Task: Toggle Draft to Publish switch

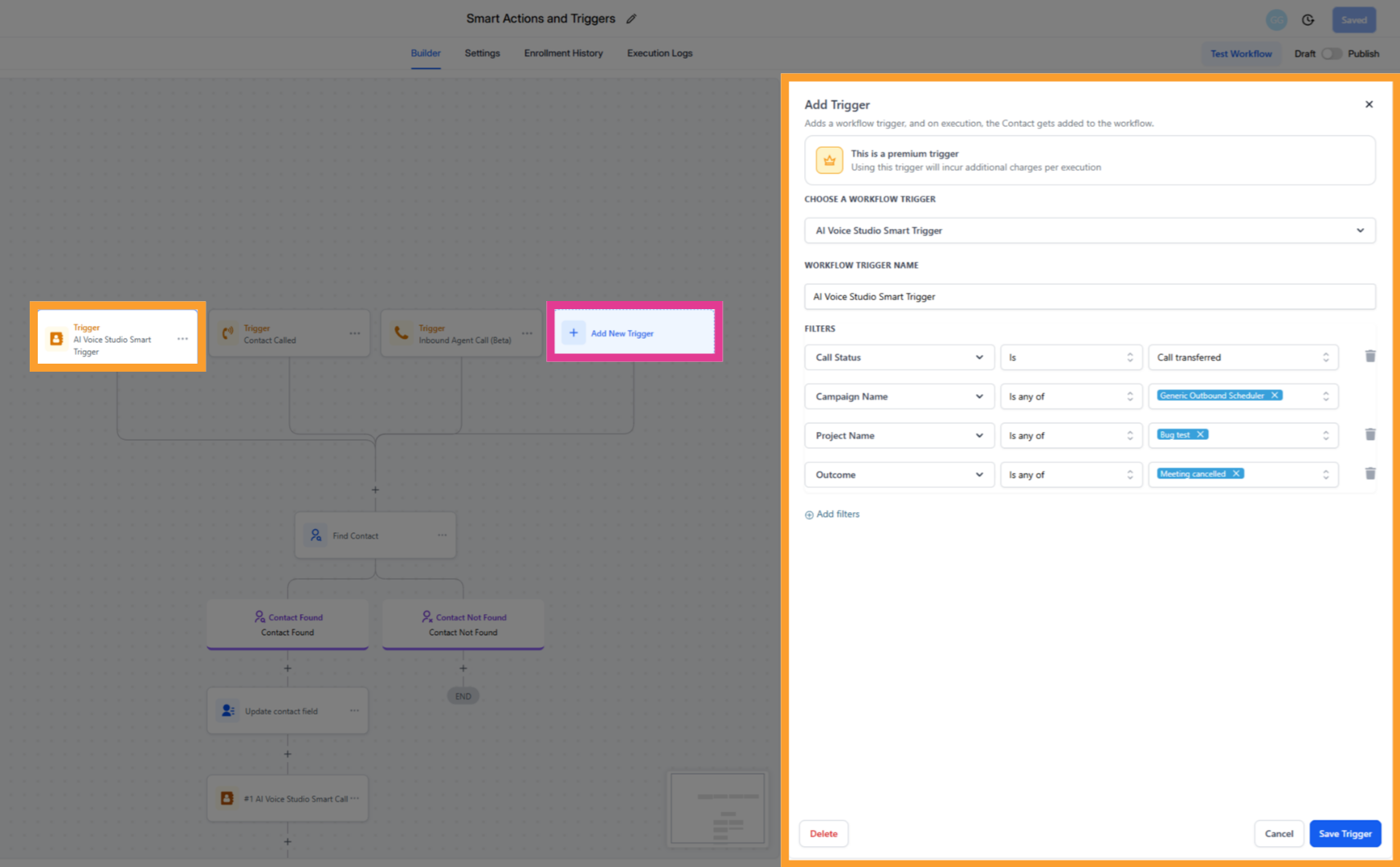Action: (x=1332, y=54)
